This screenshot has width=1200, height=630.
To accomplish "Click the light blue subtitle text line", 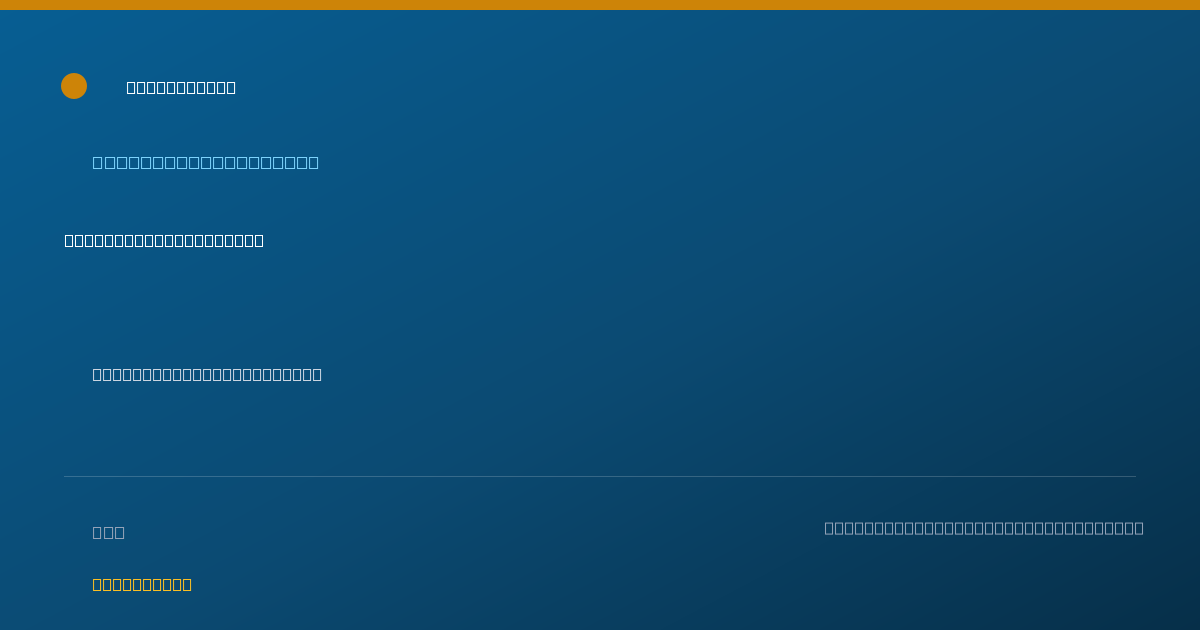I will [206, 162].
